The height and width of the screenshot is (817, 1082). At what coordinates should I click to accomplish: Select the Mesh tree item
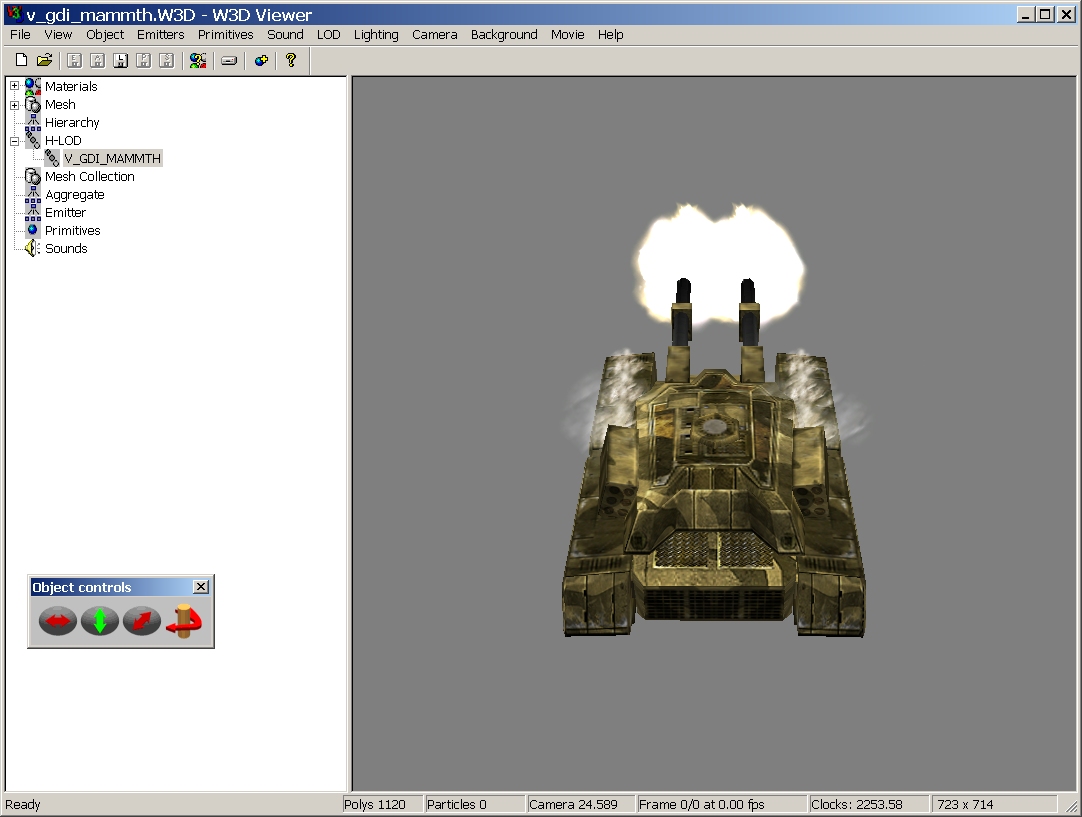point(60,105)
